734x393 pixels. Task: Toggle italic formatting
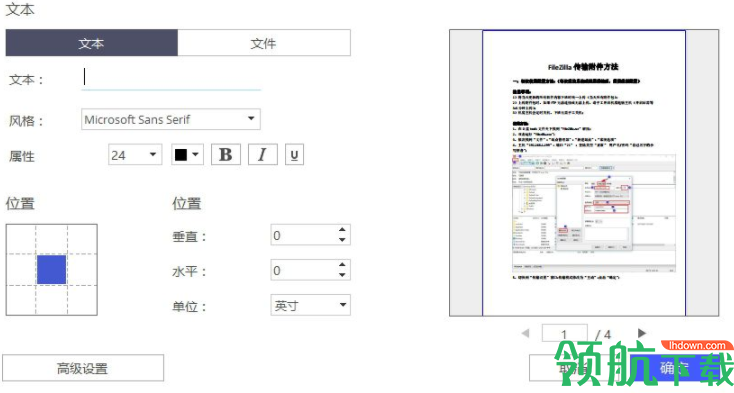click(263, 155)
